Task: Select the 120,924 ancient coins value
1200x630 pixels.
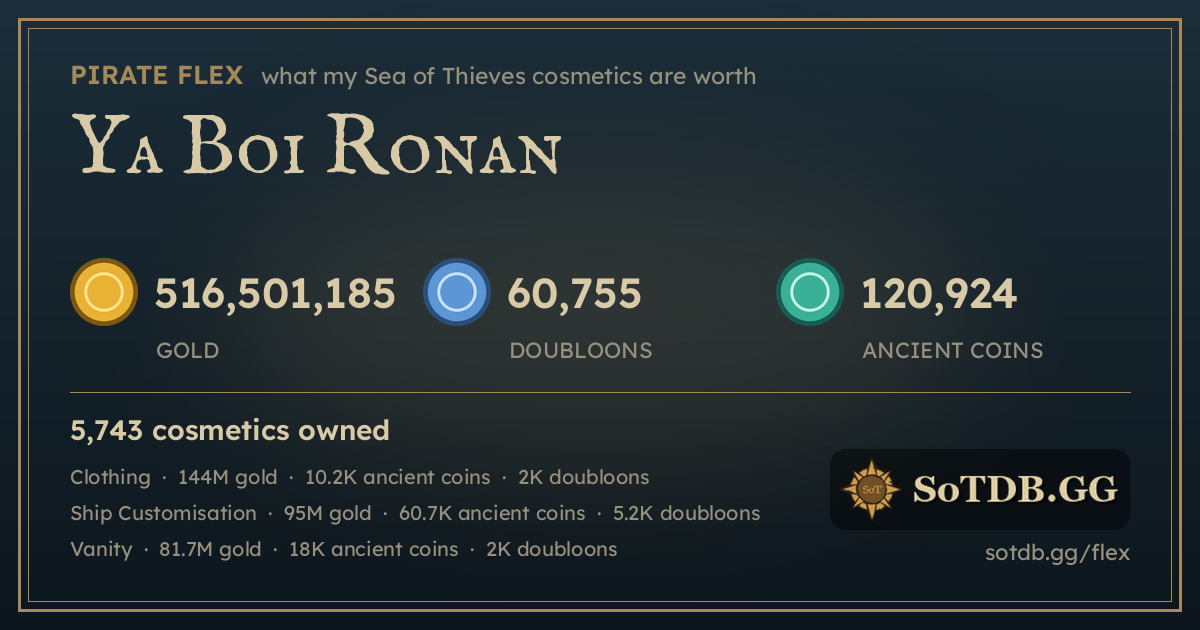Action: pyautogui.click(x=939, y=293)
